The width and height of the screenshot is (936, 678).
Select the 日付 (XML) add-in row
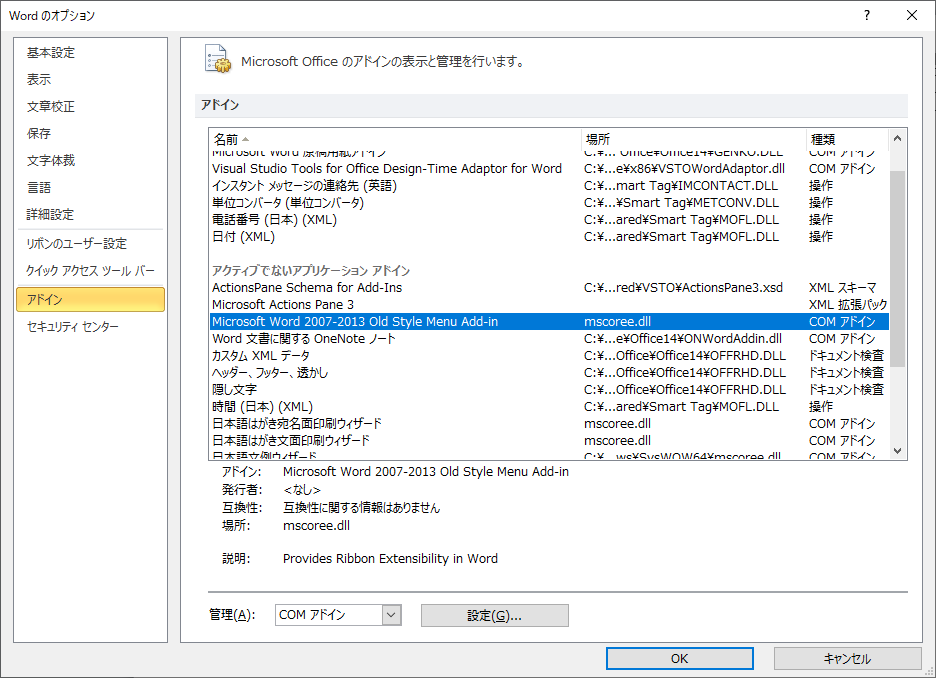tap(549, 237)
